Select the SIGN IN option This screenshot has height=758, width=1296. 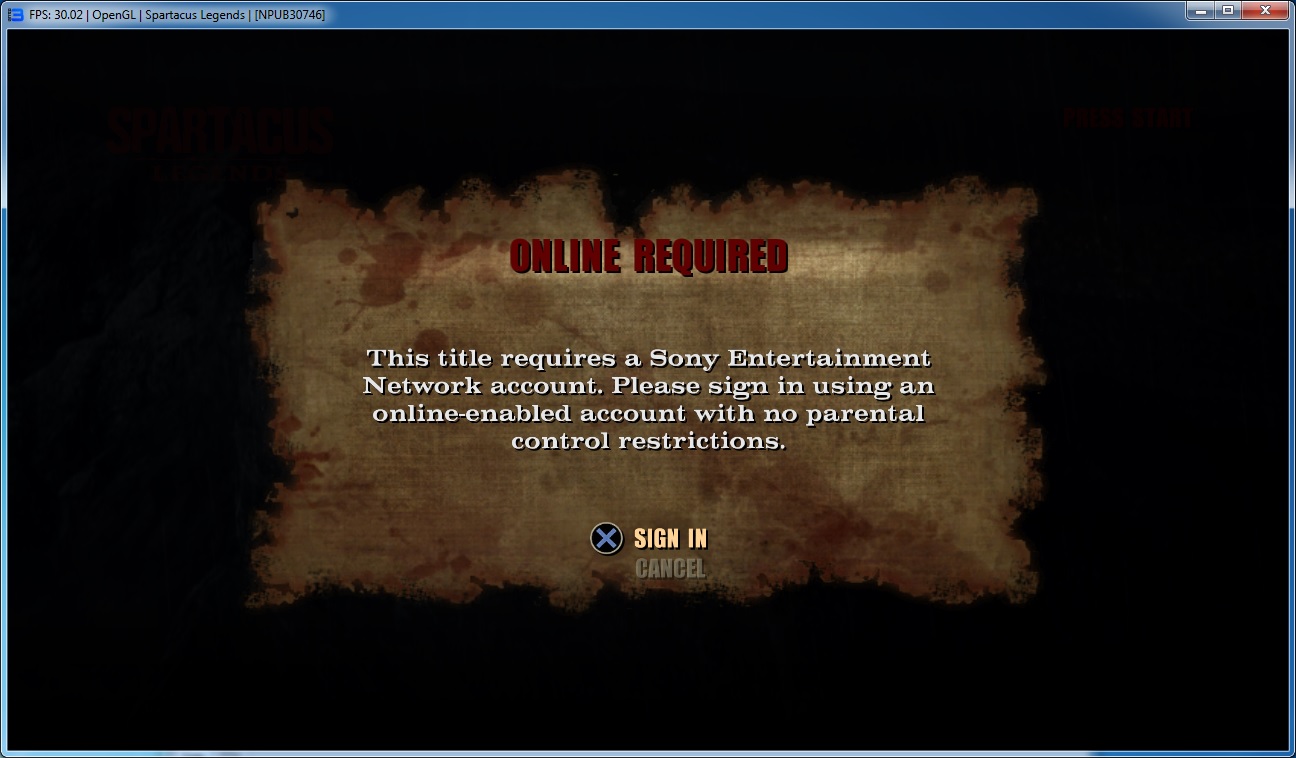point(670,539)
